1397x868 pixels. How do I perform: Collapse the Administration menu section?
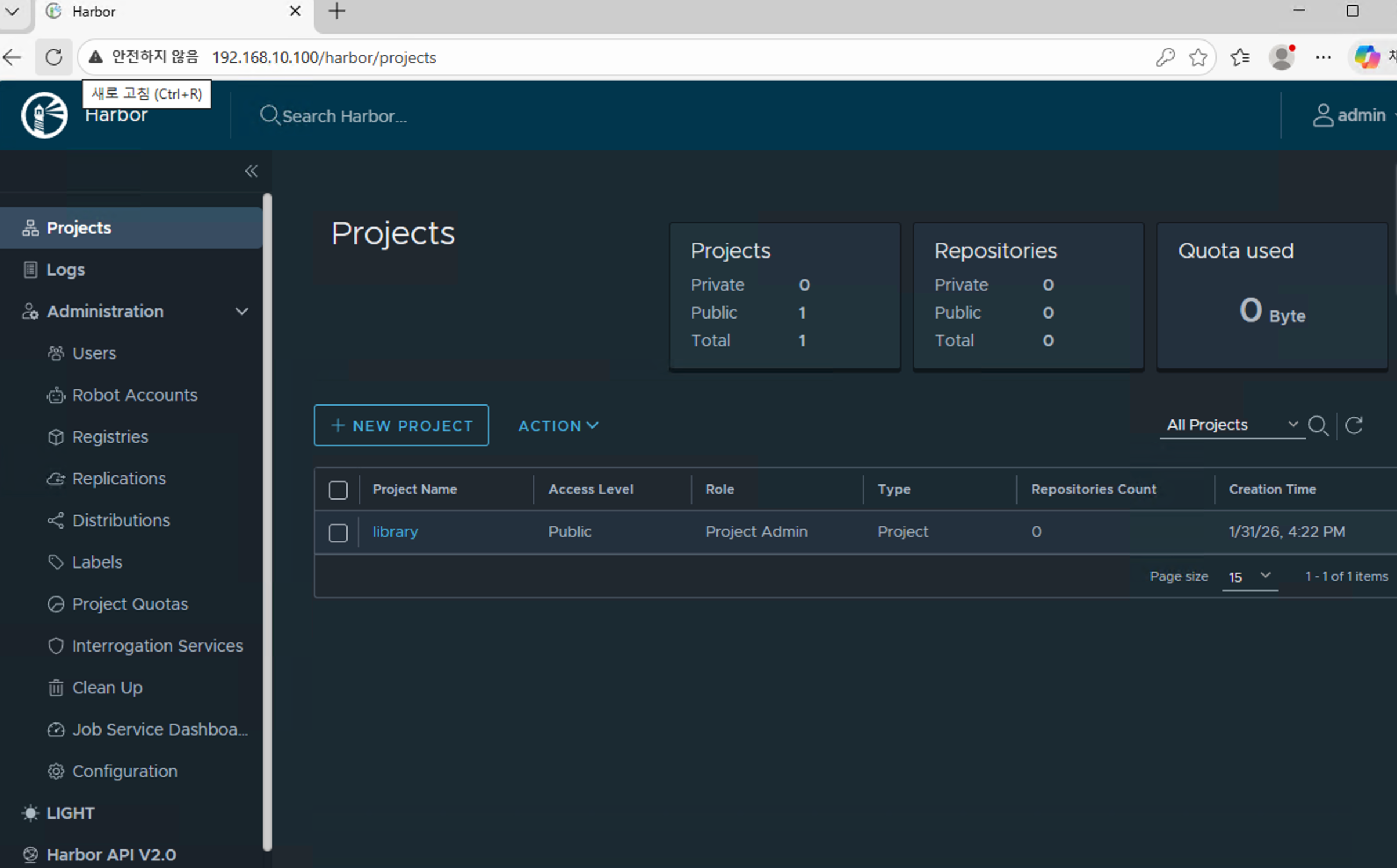click(x=241, y=312)
